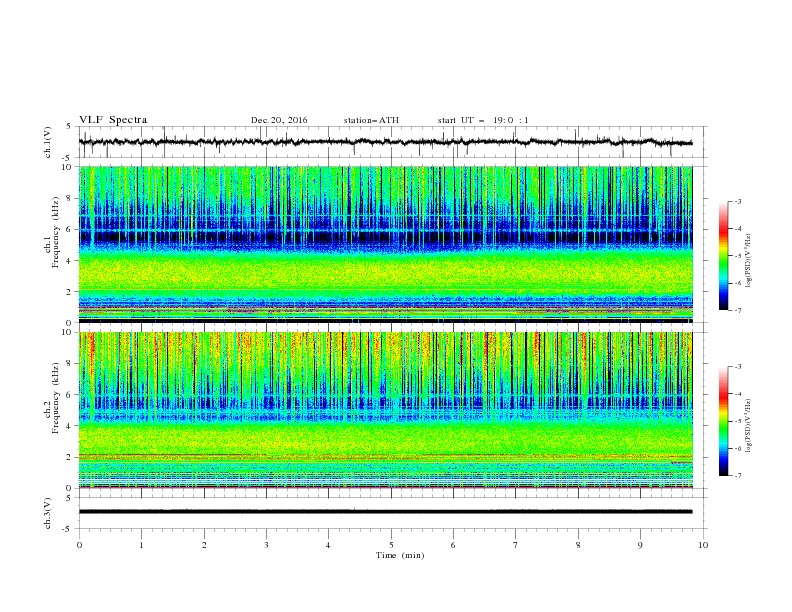Click the ch.2 spectrogram color scale bar
The image size is (792, 612).
pos(723,421)
